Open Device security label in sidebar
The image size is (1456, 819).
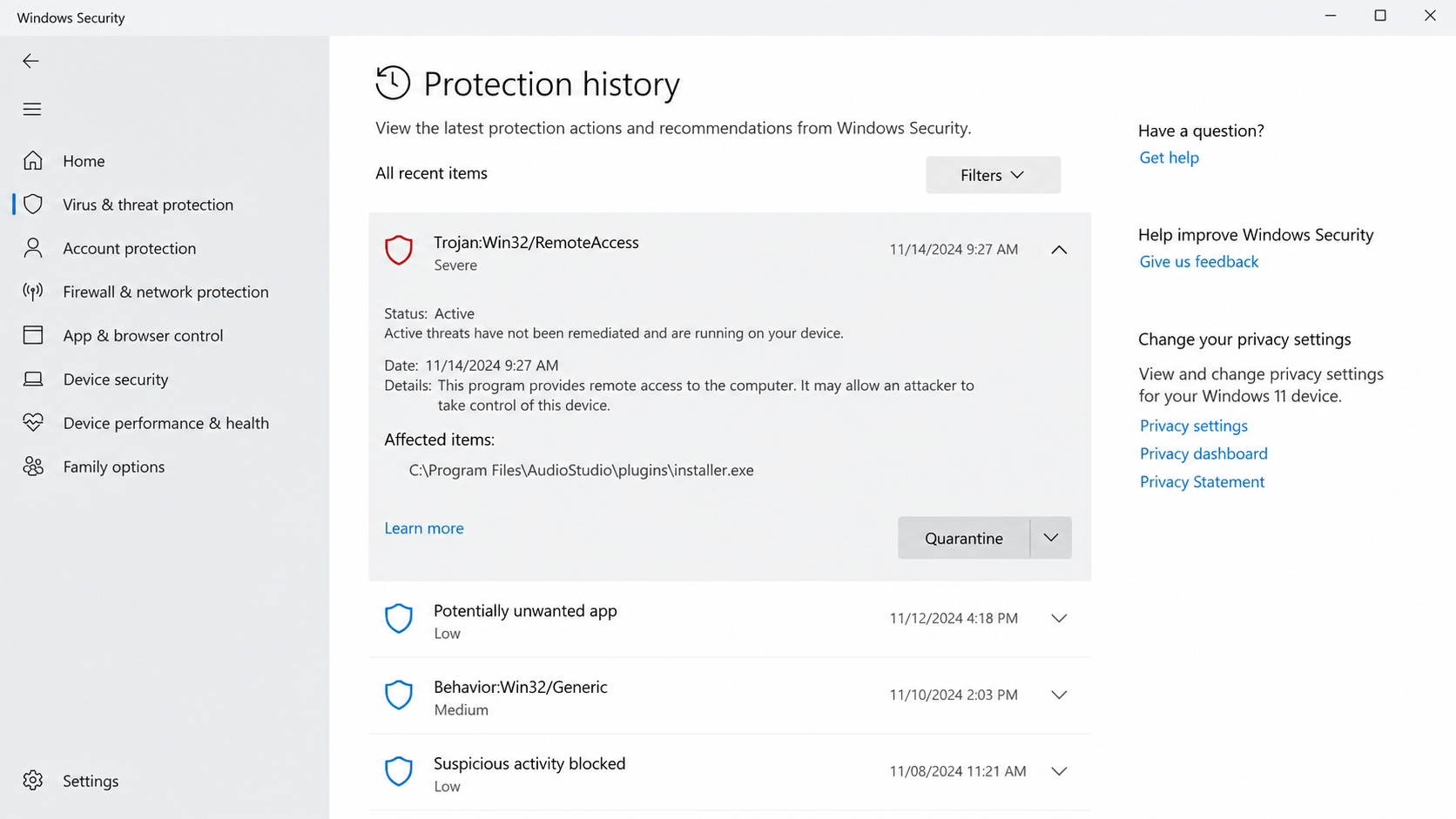coord(116,379)
